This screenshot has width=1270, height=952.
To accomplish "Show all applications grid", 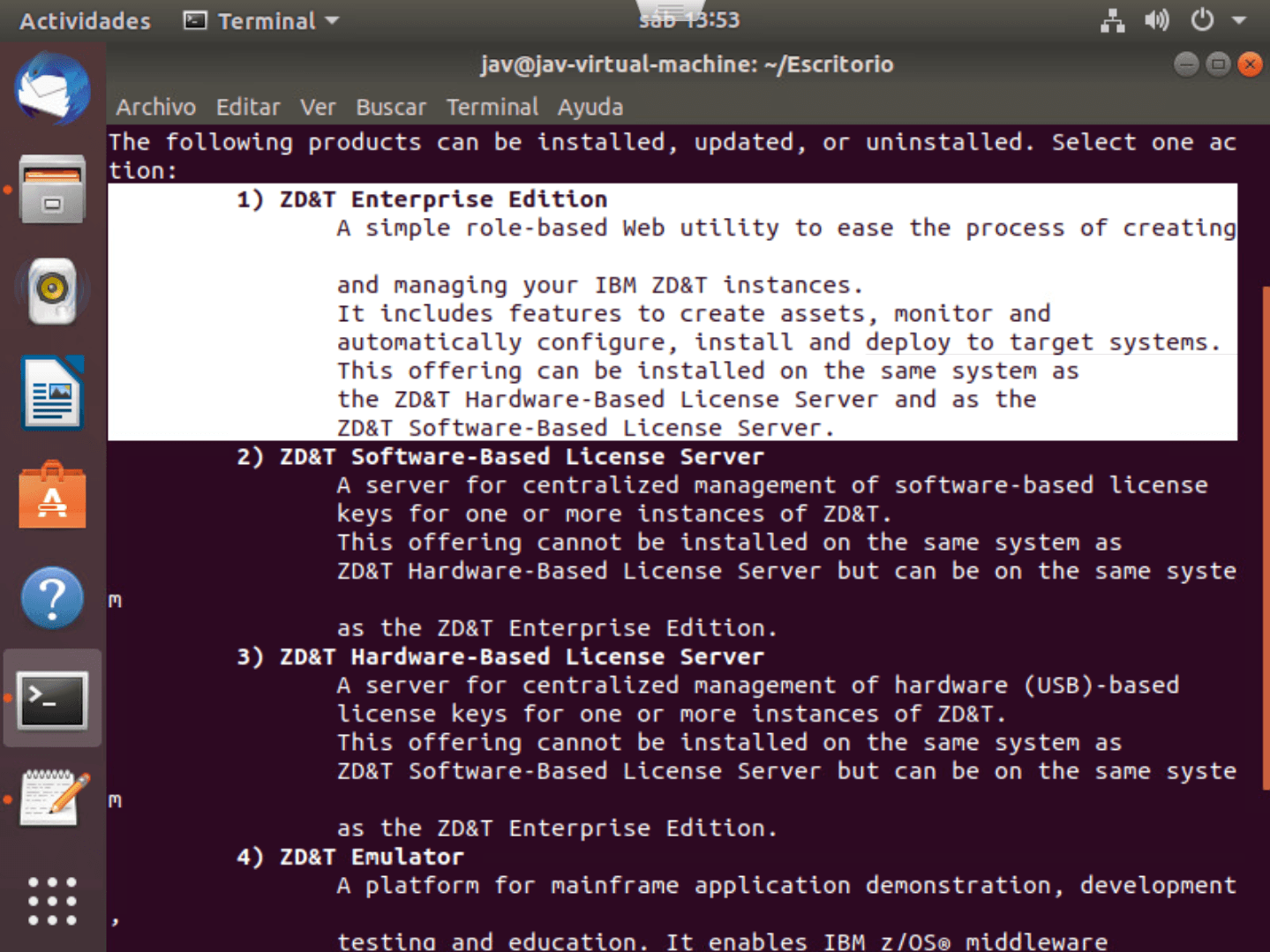I will pyautogui.click(x=52, y=901).
